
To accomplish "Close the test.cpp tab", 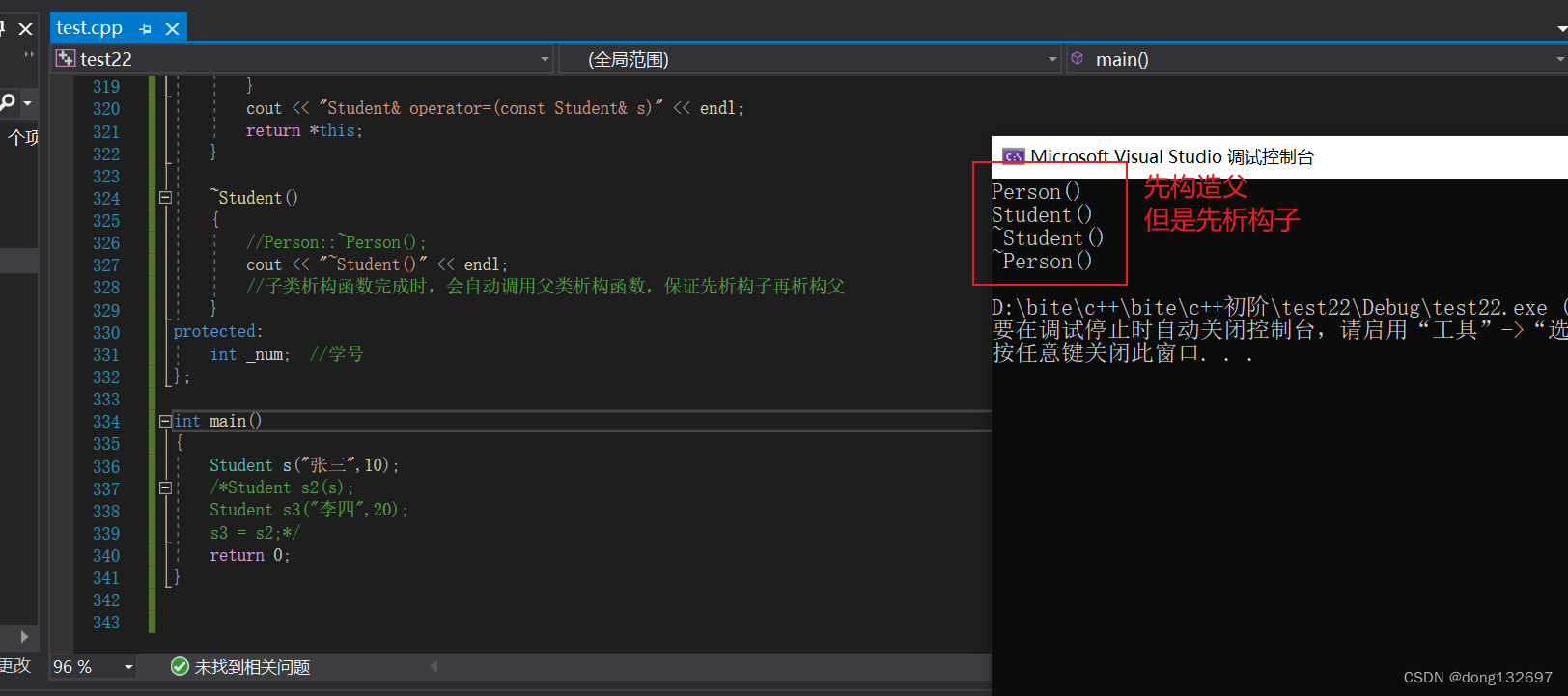I will pyautogui.click(x=172, y=29).
